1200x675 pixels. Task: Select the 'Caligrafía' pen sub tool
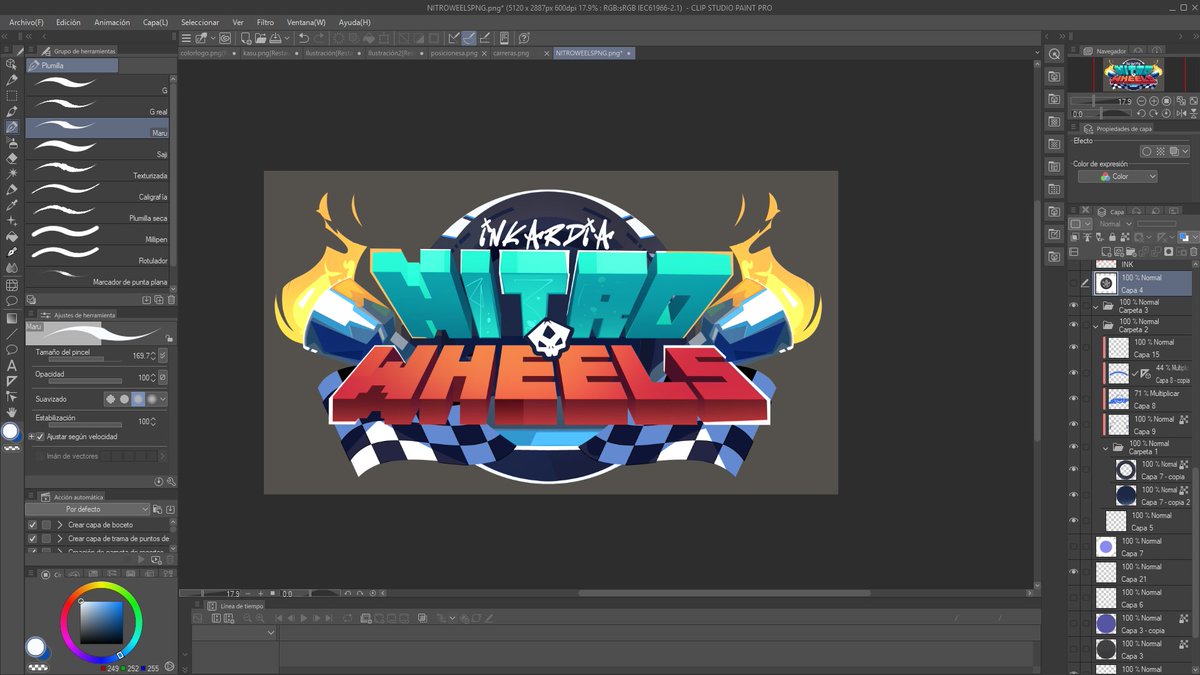[x=97, y=191]
